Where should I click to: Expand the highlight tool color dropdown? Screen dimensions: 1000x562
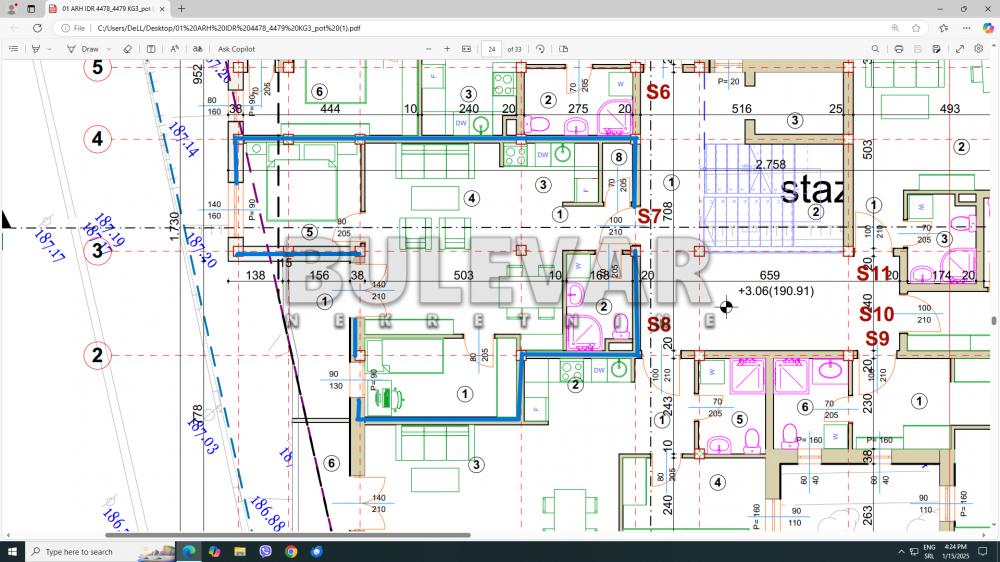[49, 48]
